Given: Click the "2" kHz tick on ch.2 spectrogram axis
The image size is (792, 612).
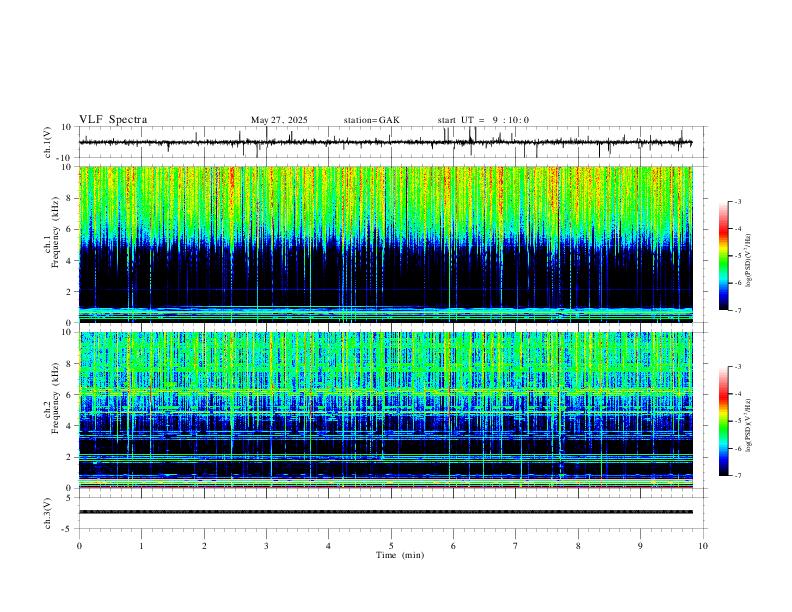Looking at the screenshot, I should tap(70, 456).
